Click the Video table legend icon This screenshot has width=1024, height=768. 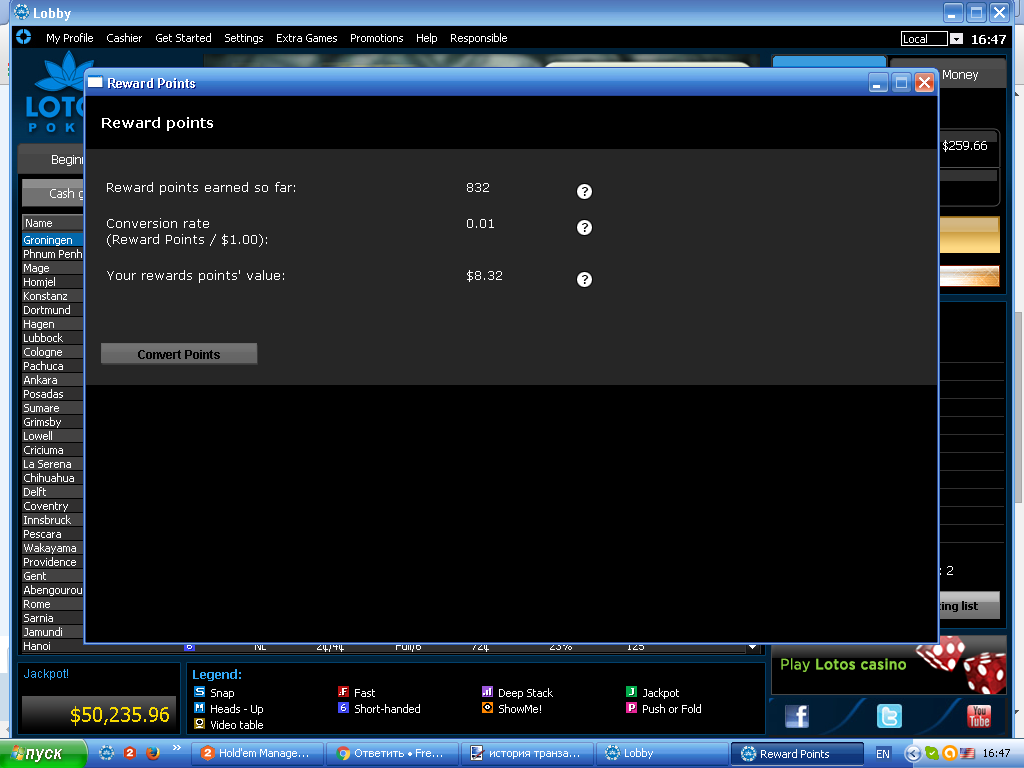199,724
